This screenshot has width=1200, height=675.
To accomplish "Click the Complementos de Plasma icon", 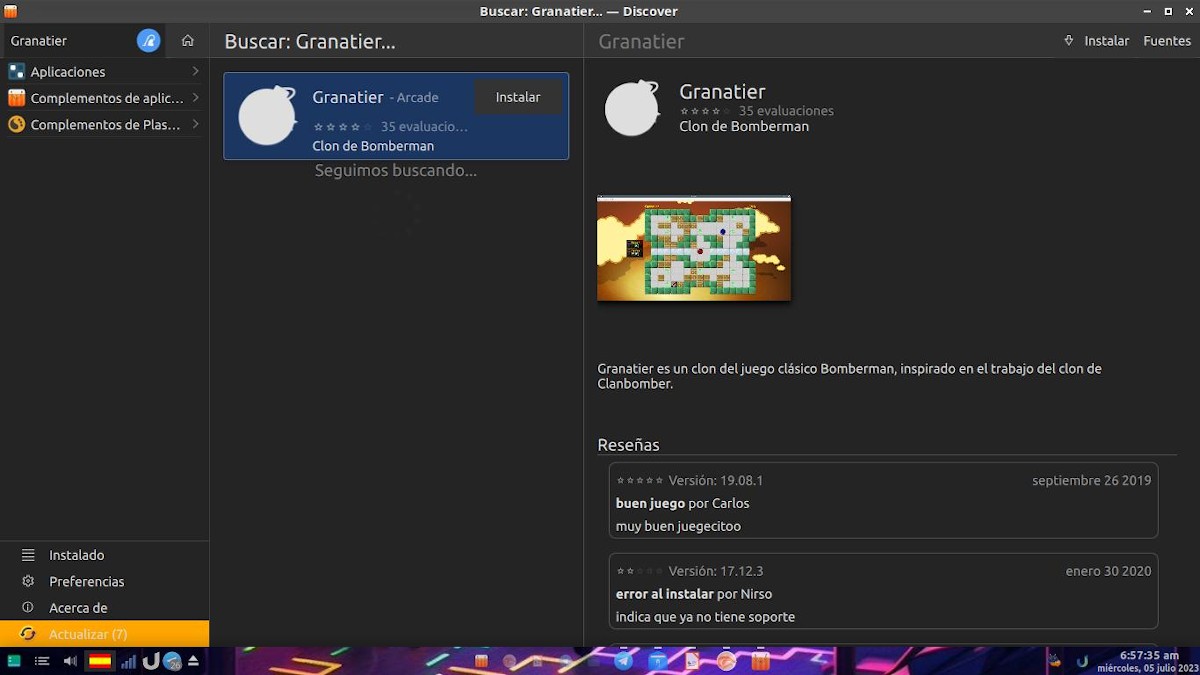I will coord(16,125).
